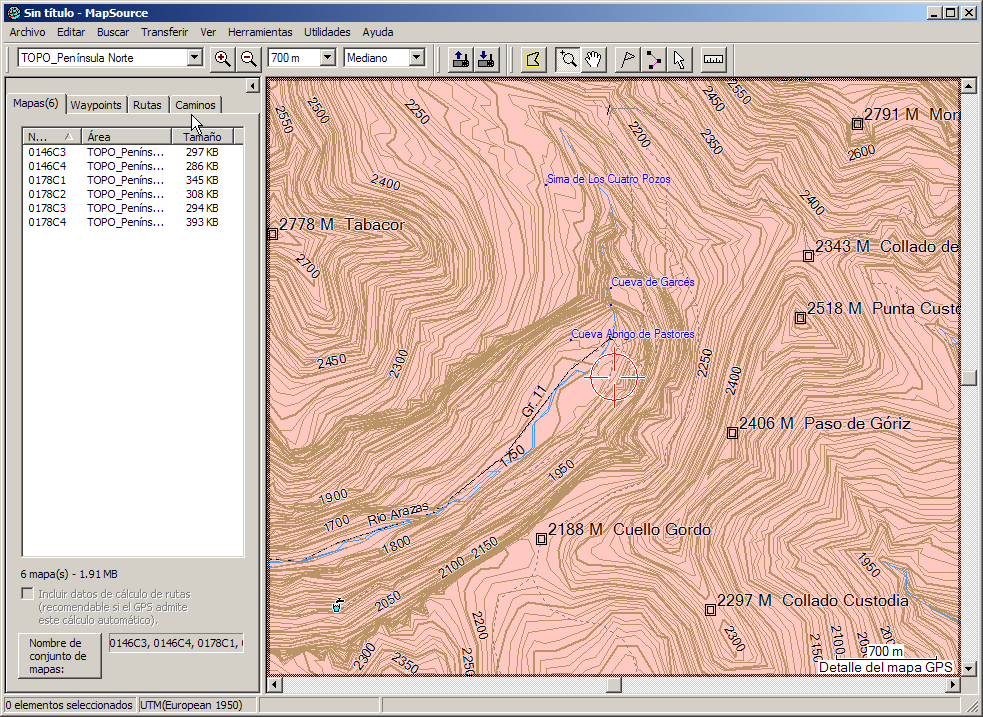Screen dimensions: 983x717
Task: Open the Herramientas menu
Action: [260, 32]
